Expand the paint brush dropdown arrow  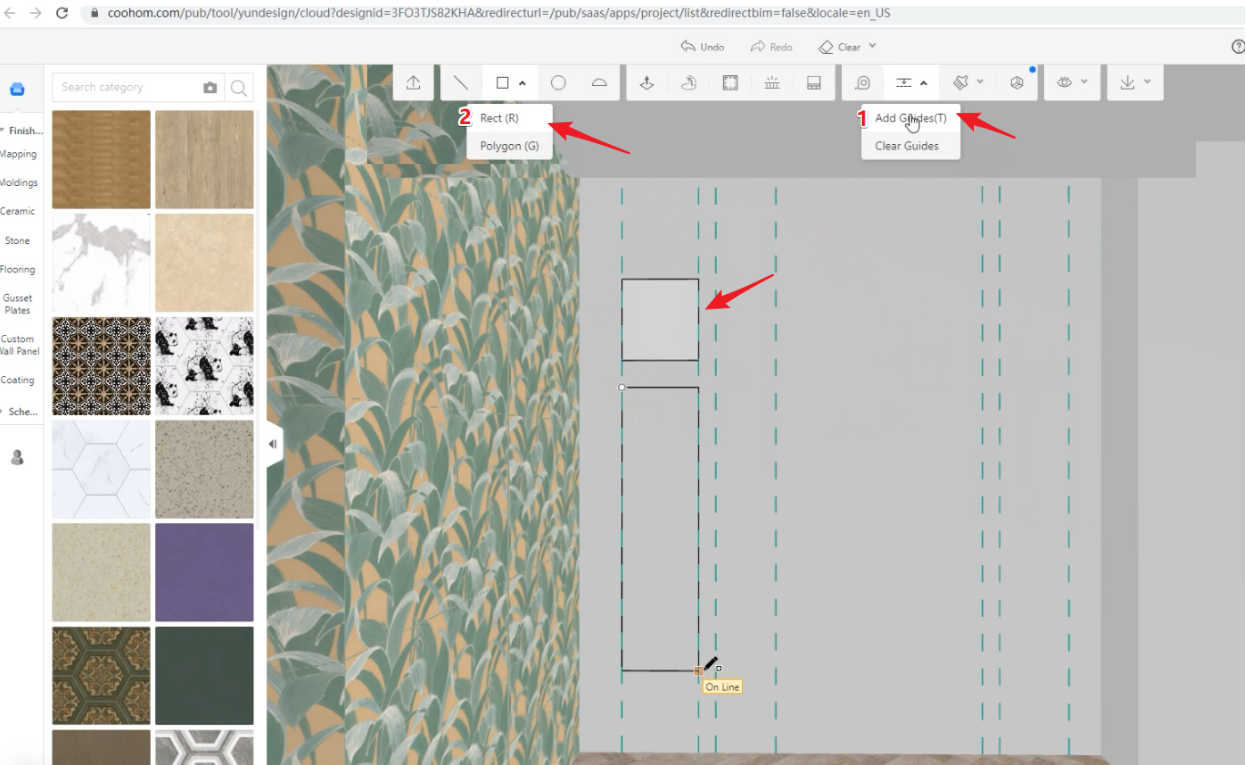(980, 83)
